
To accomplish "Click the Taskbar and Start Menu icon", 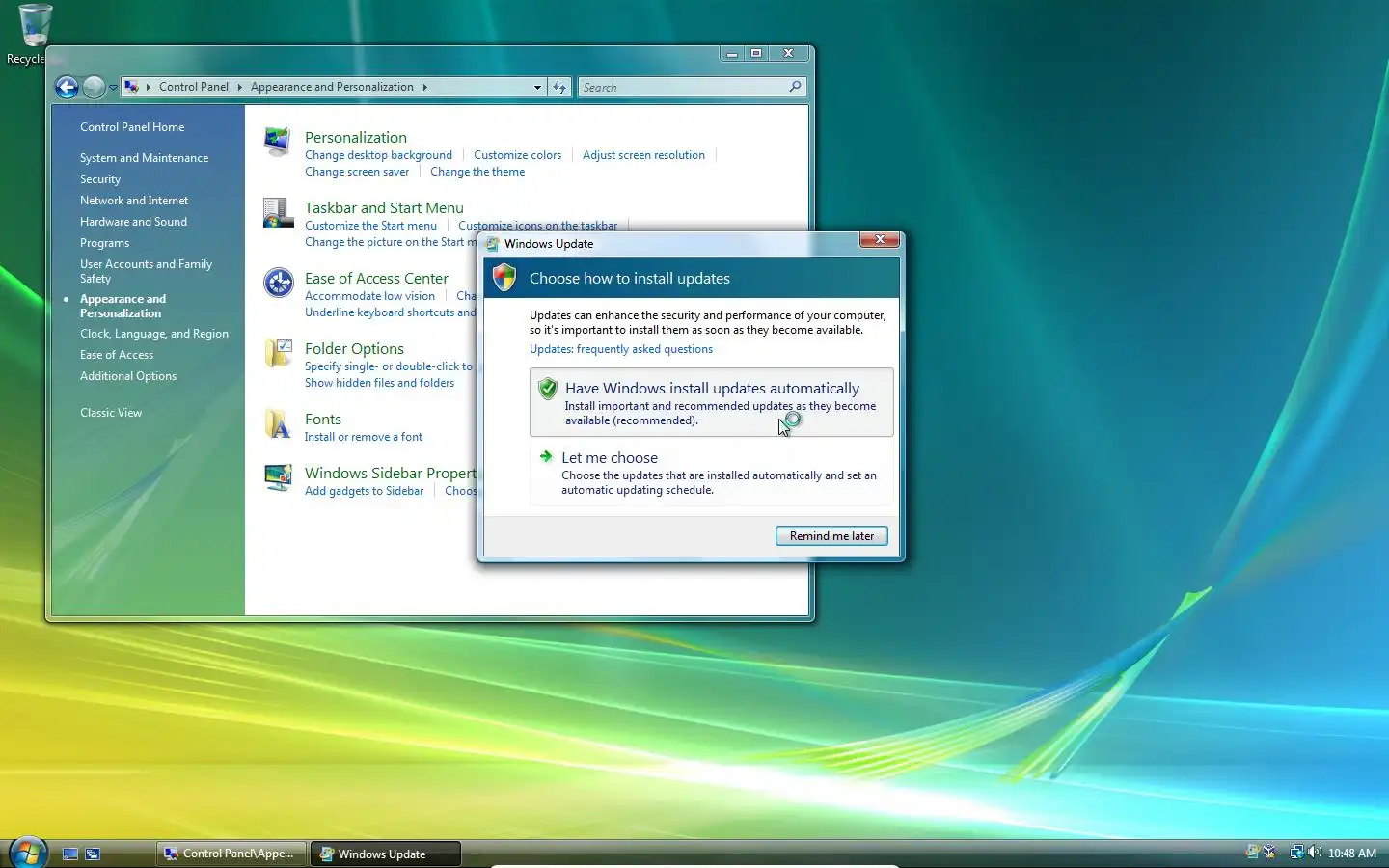I will (278, 212).
